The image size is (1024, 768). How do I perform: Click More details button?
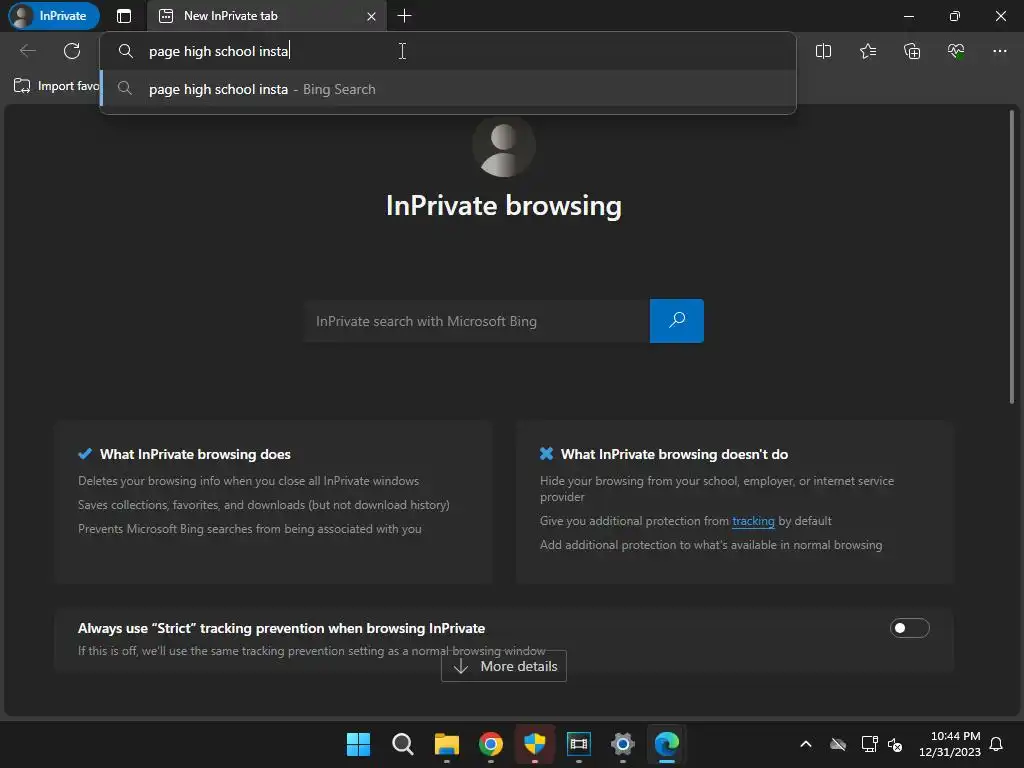504,666
